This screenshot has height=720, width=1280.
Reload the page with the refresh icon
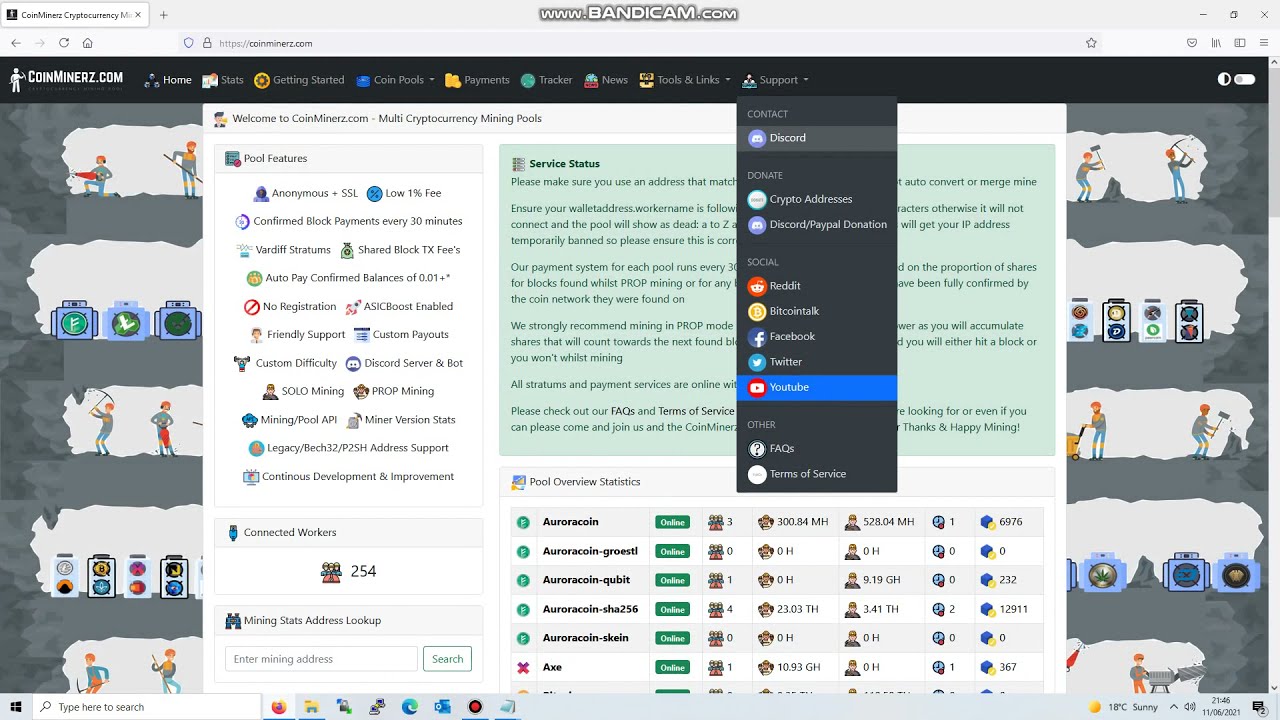(64, 43)
